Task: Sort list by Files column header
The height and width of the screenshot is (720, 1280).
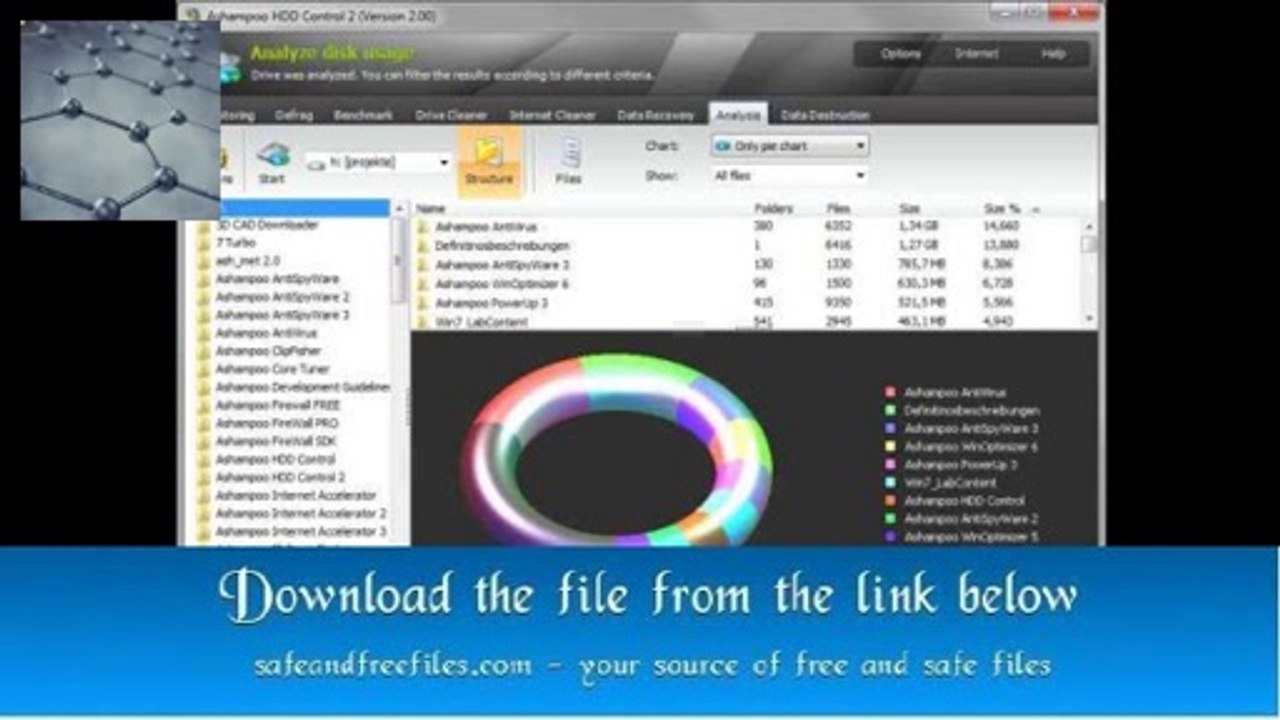Action: point(838,208)
